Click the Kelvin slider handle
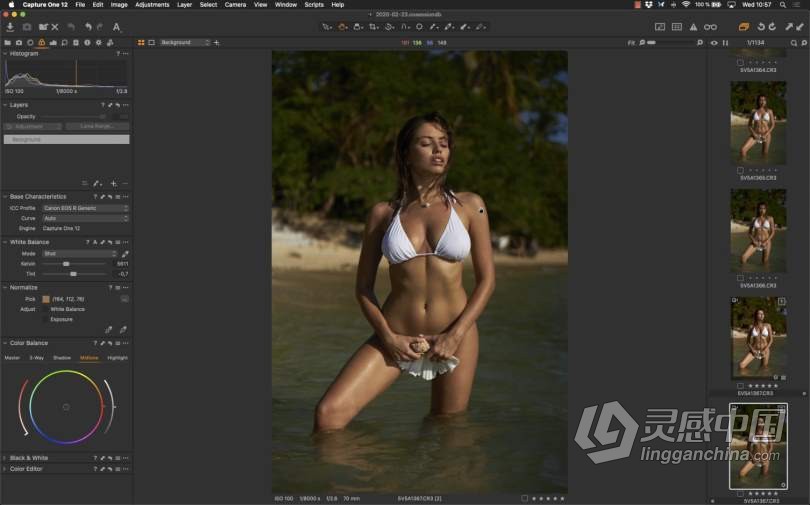The height and width of the screenshot is (505, 810). click(66, 264)
